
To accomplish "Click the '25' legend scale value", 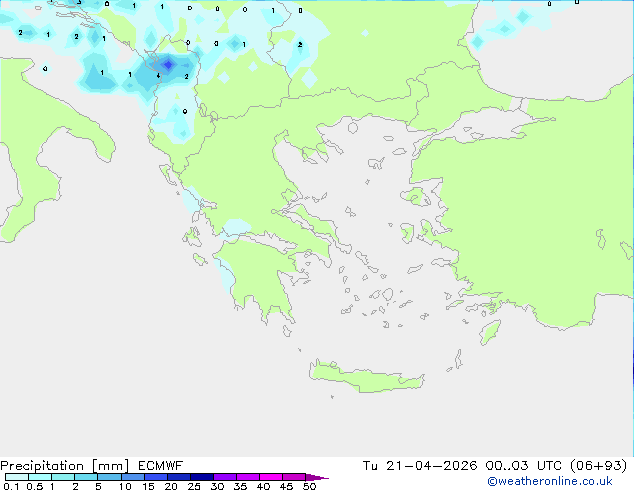I will [194, 486].
